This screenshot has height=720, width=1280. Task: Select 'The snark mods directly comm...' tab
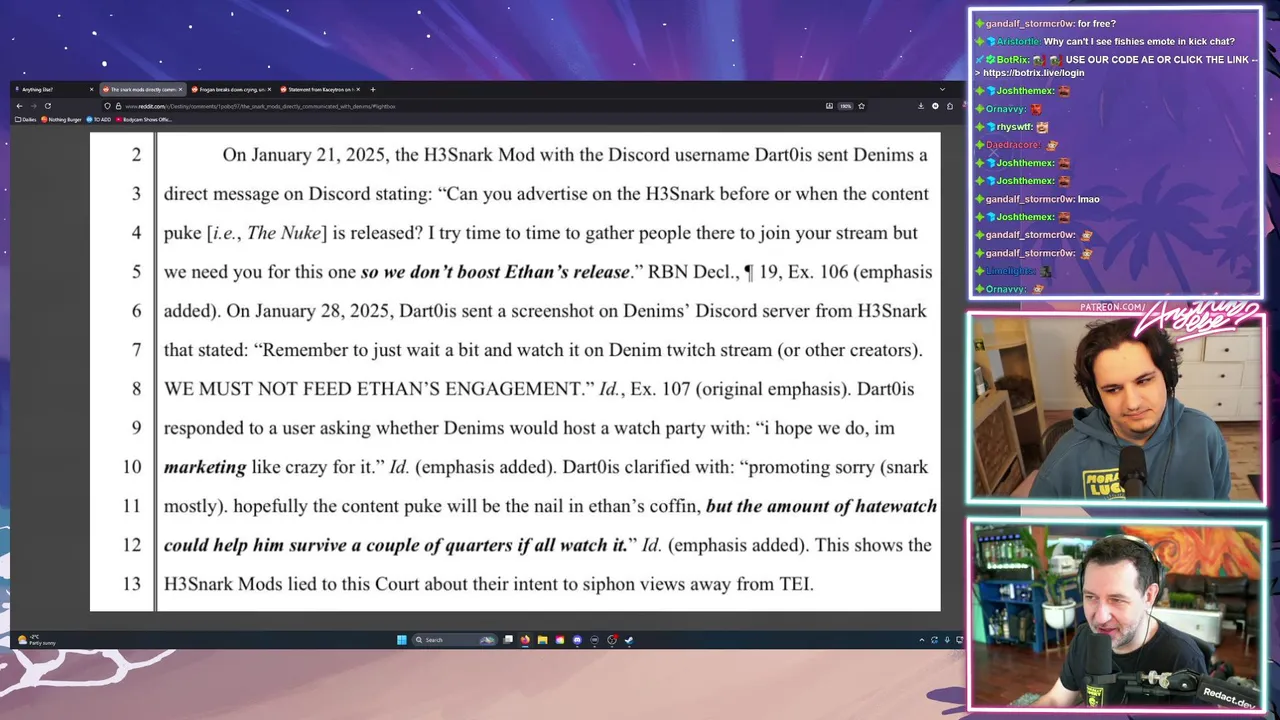[142, 89]
